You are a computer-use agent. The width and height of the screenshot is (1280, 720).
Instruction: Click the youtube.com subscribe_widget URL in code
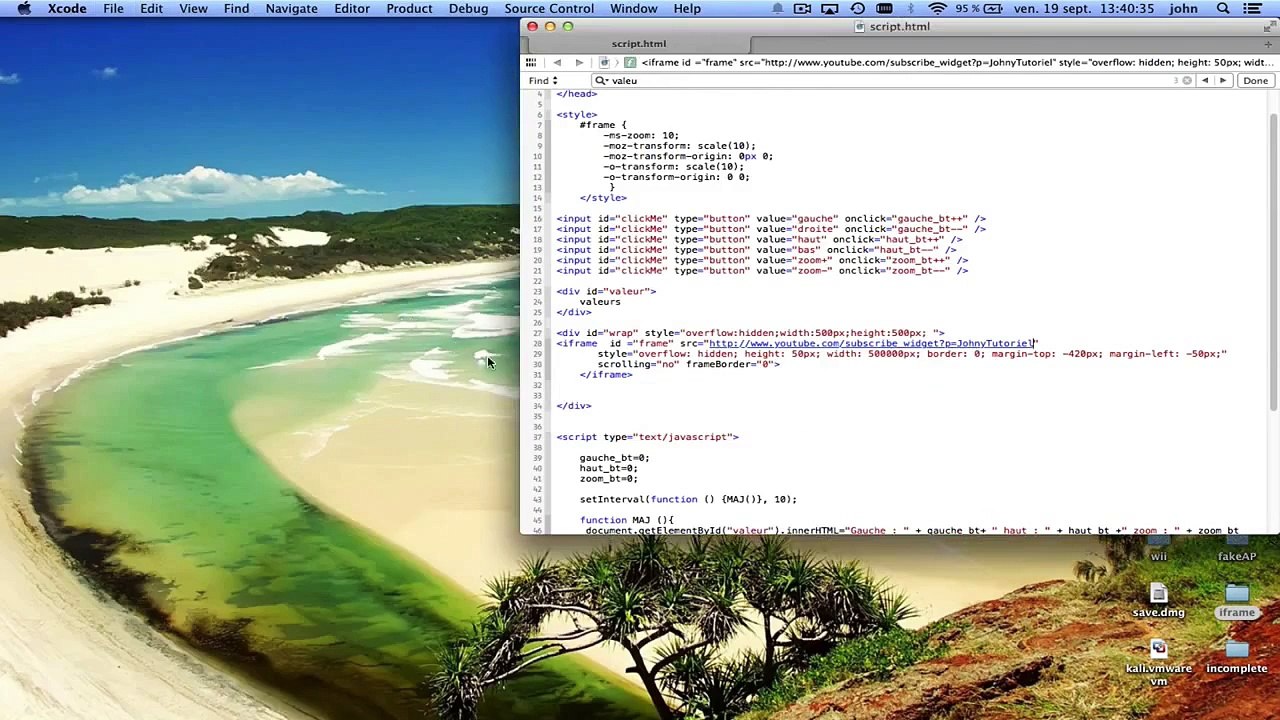tap(872, 343)
